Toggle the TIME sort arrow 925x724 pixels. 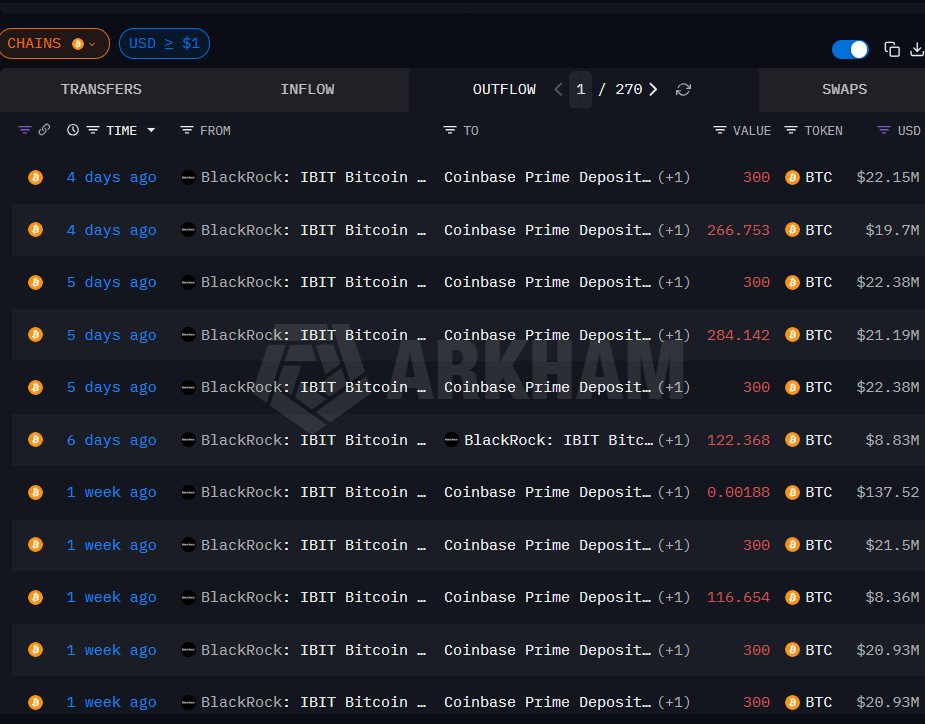point(151,130)
